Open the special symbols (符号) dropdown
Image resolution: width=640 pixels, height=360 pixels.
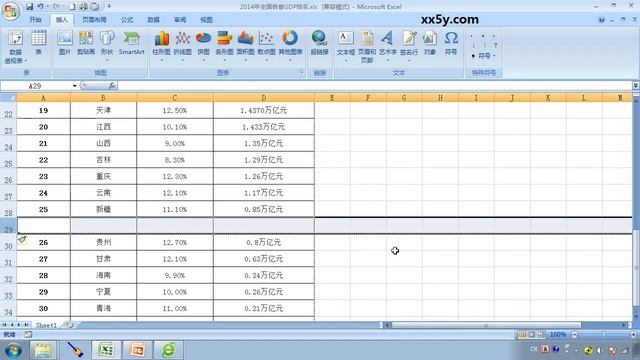(484, 56)
